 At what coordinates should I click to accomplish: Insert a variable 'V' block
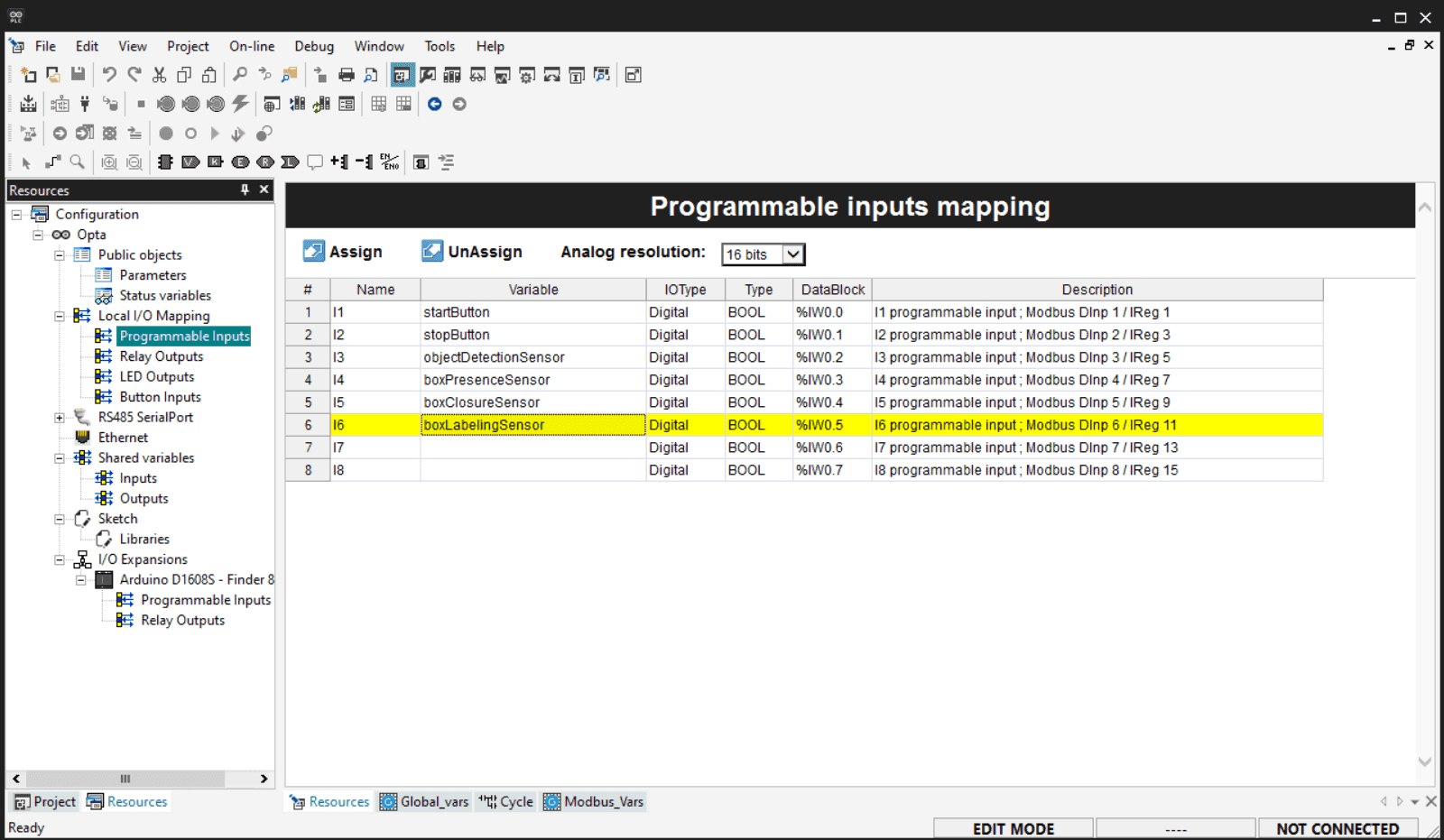coord(190,162)
